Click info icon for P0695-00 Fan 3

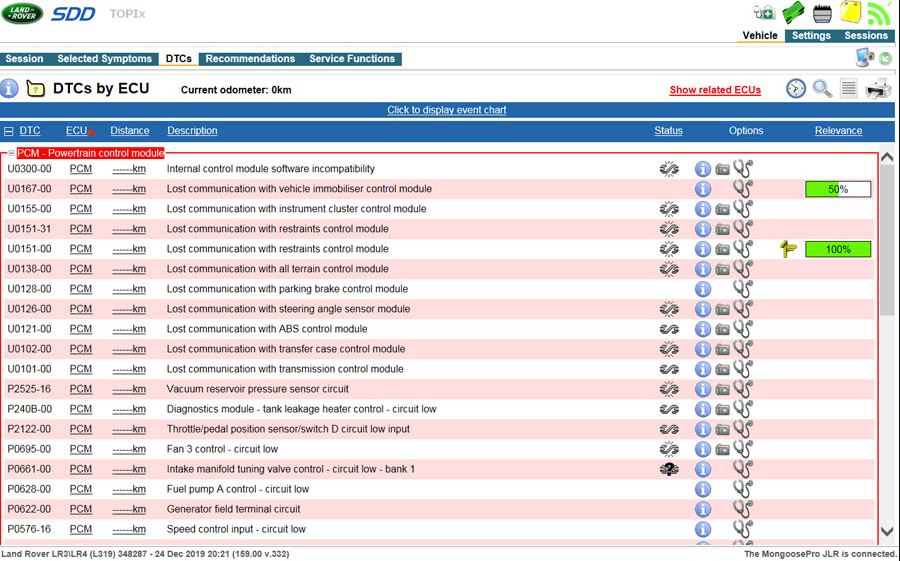(x=703, y=449)
